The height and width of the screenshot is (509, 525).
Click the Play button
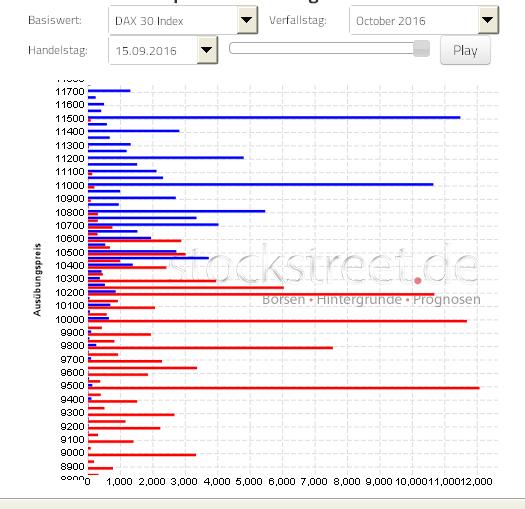pos(465,50)
